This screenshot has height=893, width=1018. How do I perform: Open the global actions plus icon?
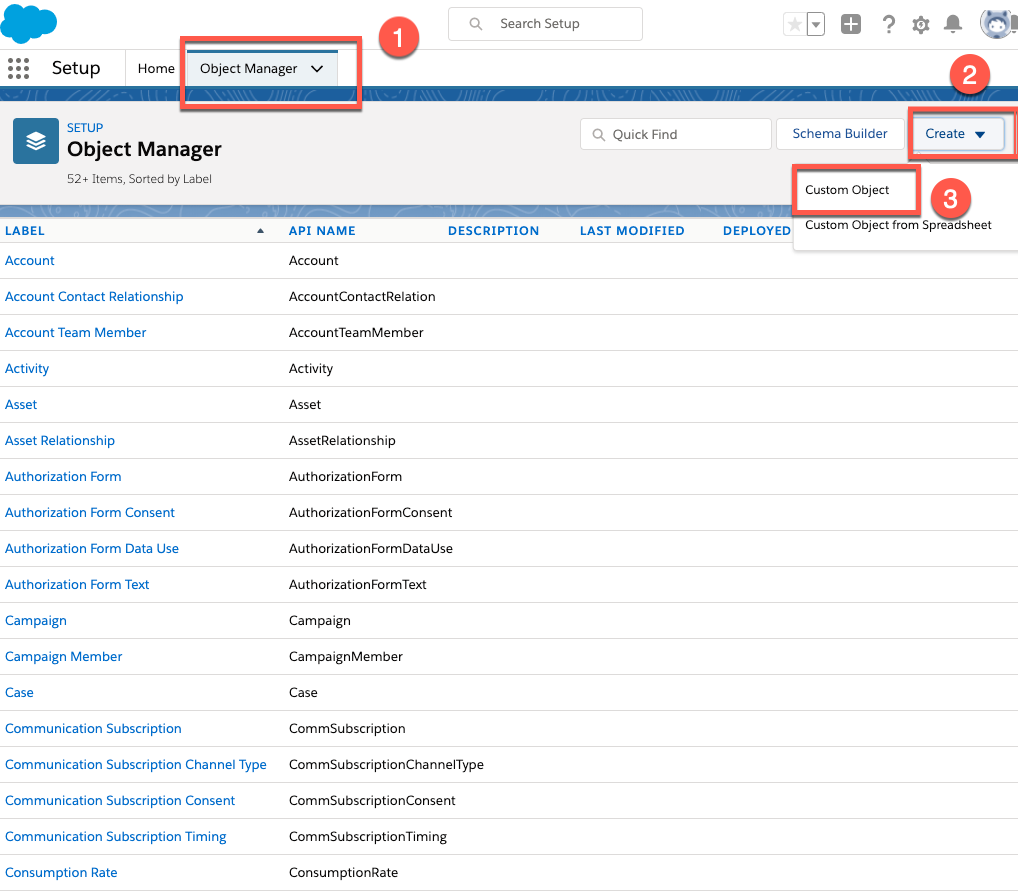[850, 25]
